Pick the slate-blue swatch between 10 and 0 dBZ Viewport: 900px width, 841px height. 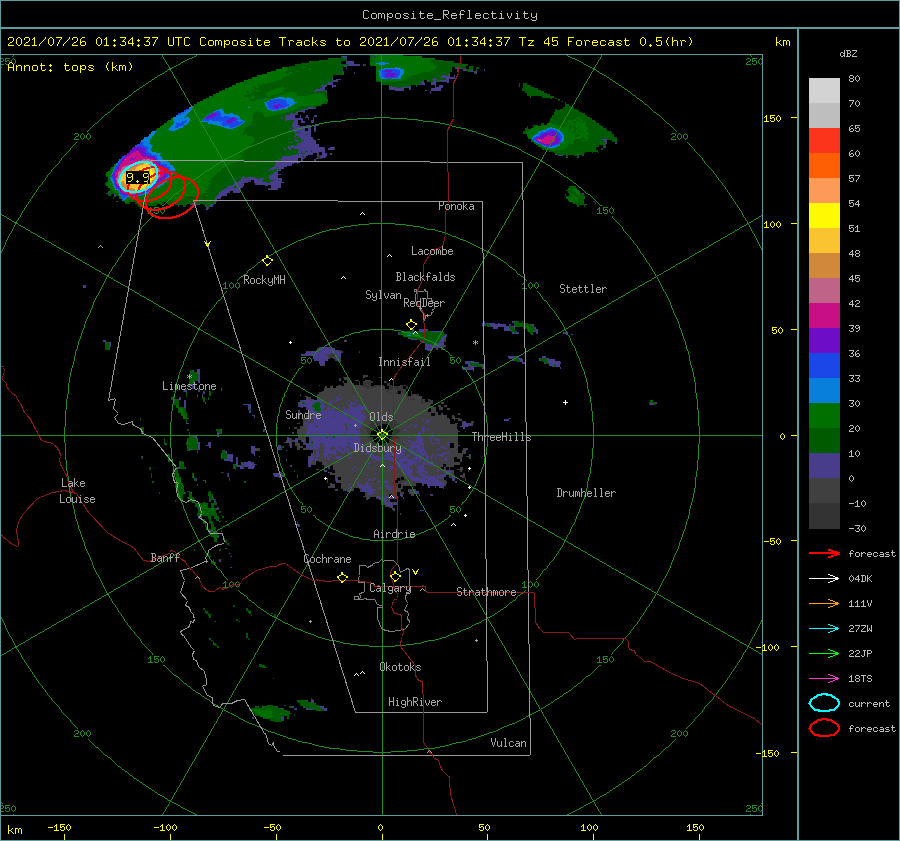point(824,466)
